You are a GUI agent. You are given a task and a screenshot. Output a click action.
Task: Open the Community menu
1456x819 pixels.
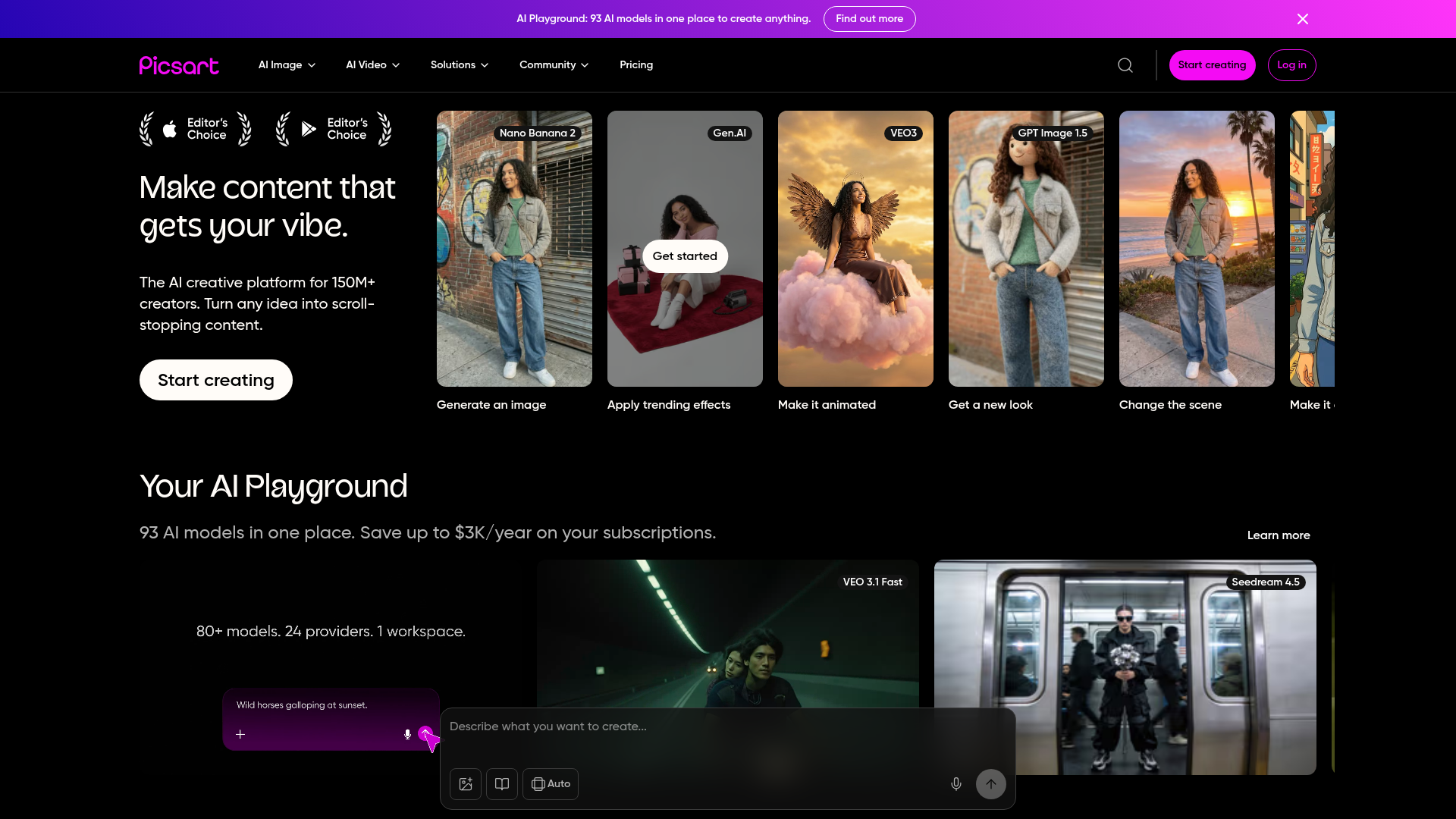(554, 65)
